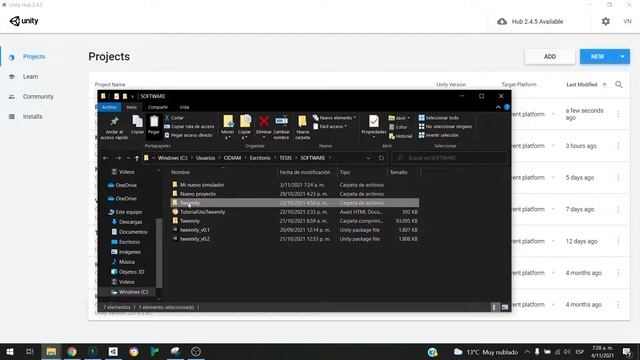Click TESIS in the address breadcrumb

pos(285,158)
